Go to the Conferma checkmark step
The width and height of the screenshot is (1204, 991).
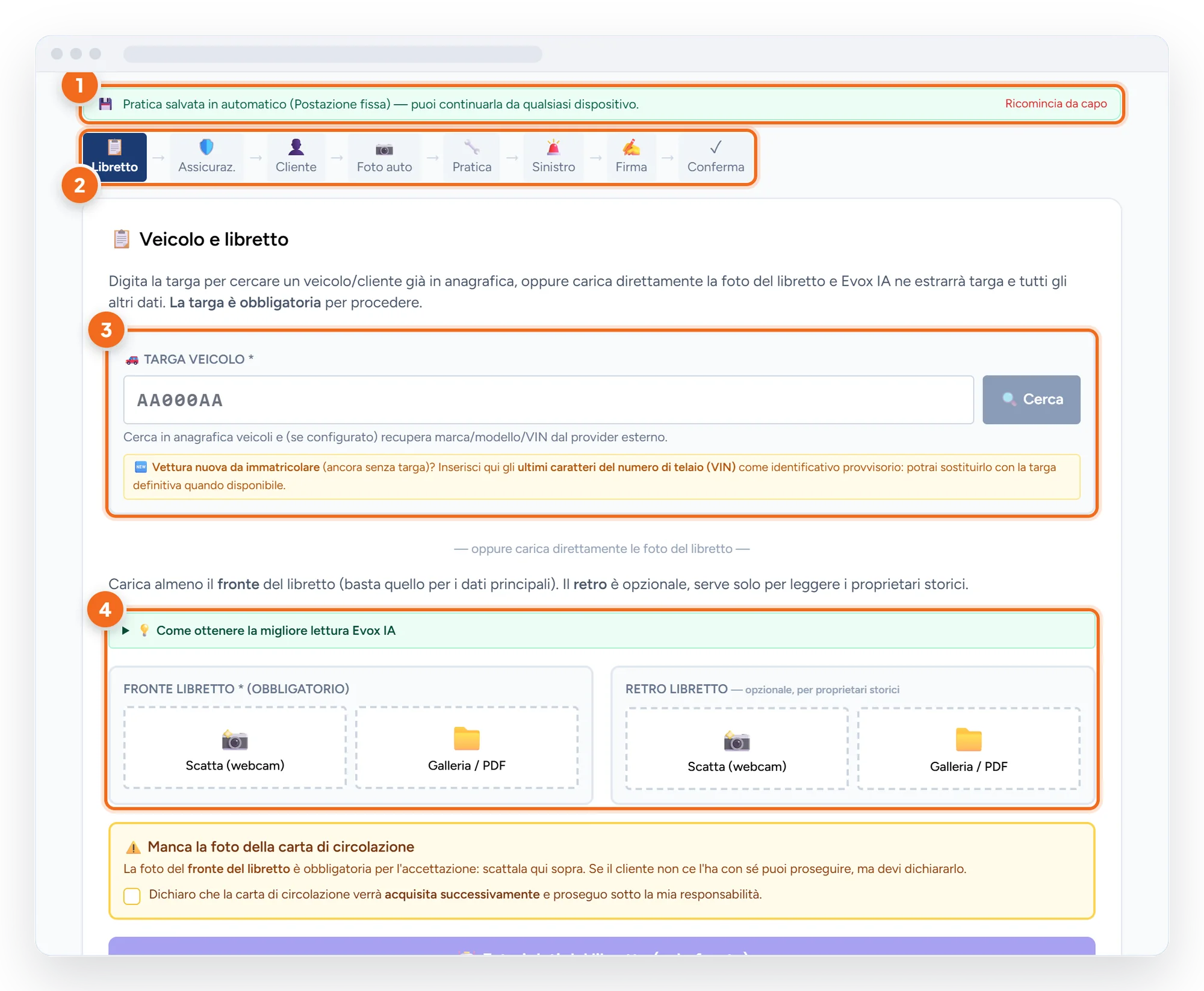coord(715,156)
